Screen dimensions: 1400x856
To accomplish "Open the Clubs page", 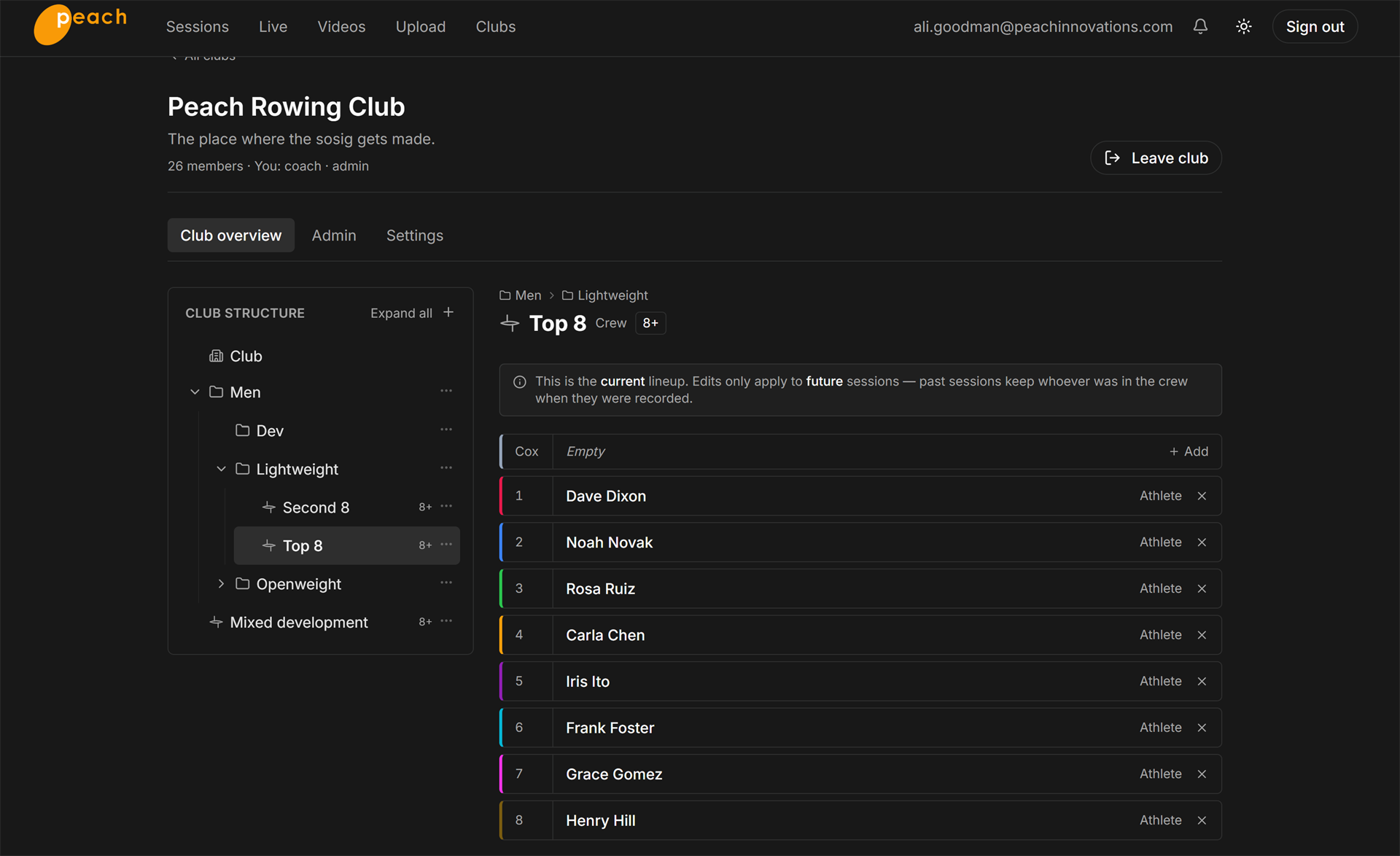I will tap(496, 27).
